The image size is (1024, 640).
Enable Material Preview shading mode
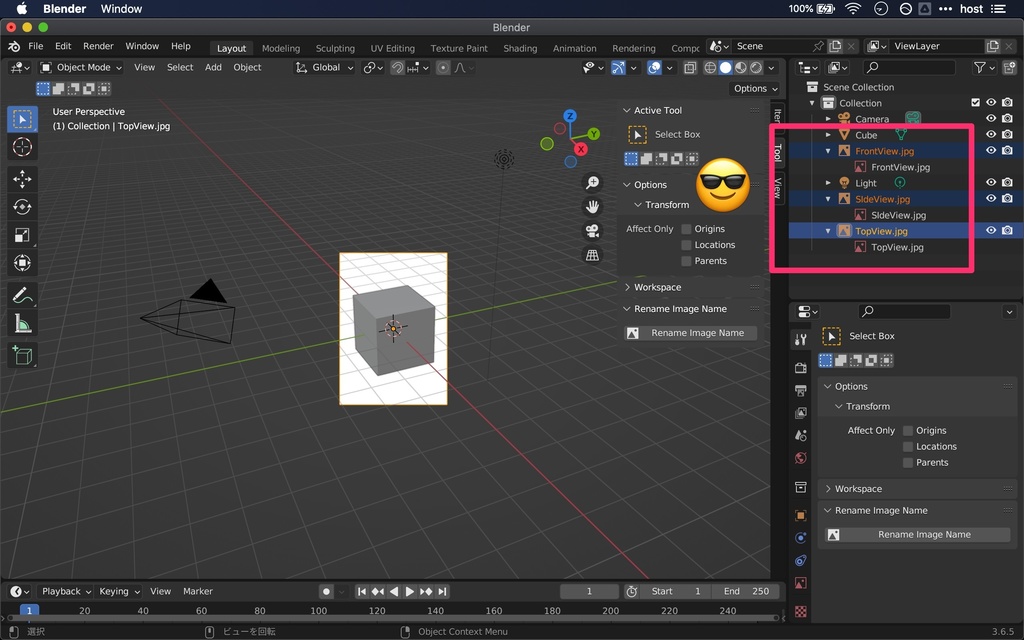pos(740,68)
